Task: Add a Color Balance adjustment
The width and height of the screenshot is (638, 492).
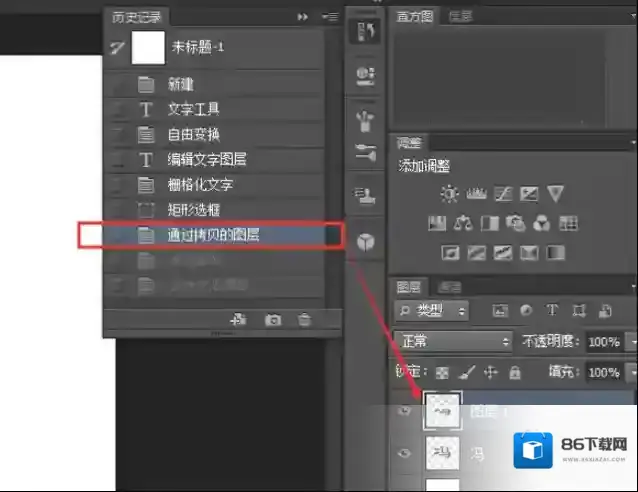Action: [x=463, y=222]
